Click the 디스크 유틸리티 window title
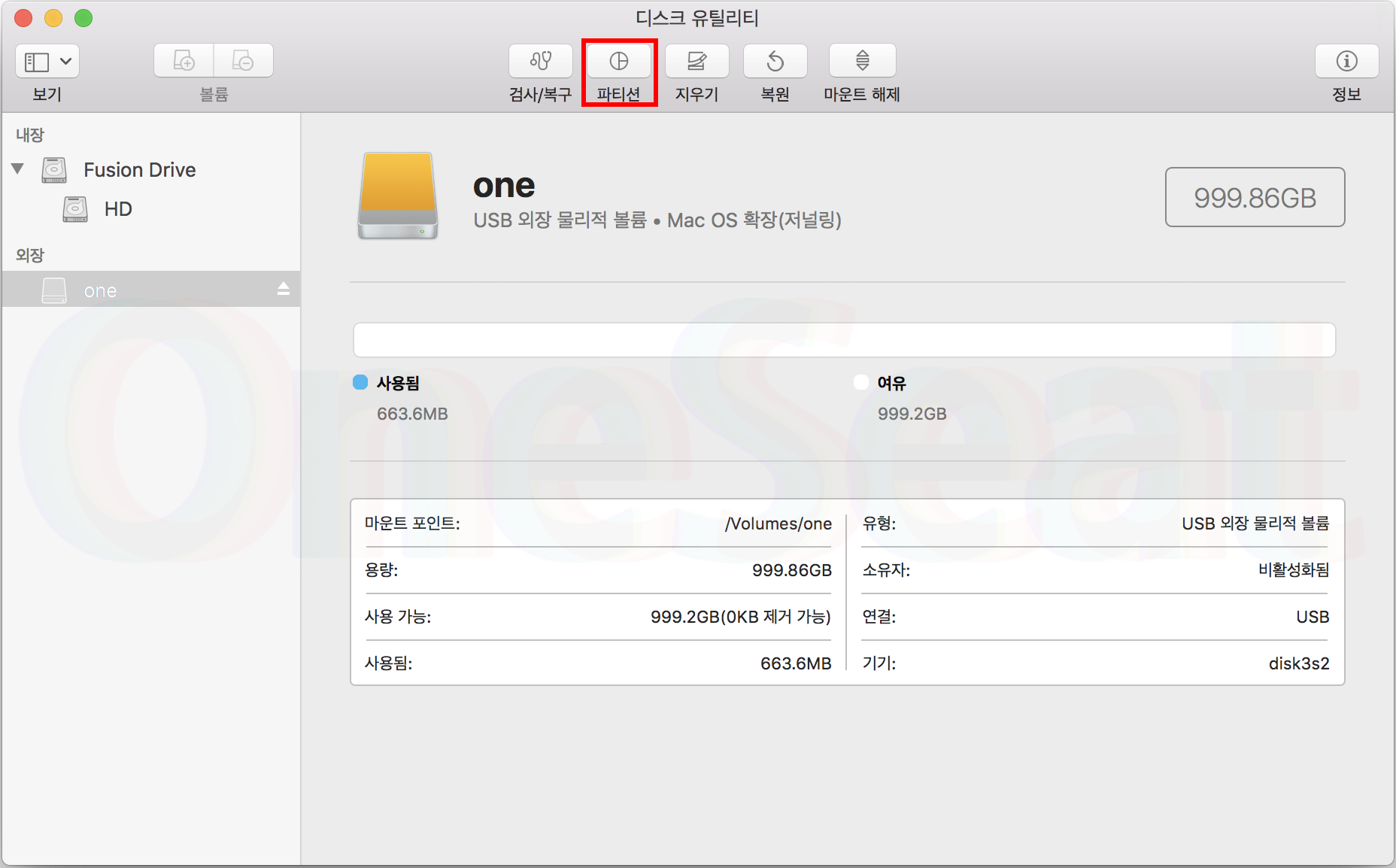This screenshot has width=1396, height=868. tap(697, 18)
